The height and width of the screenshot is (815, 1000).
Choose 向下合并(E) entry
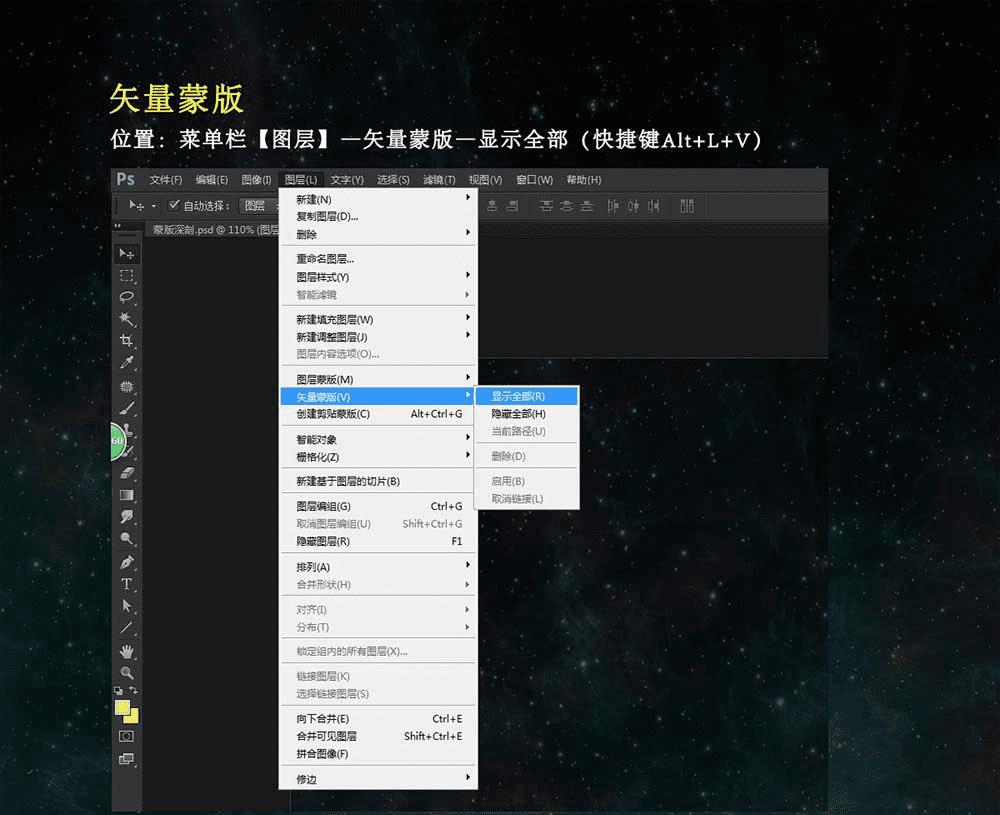(x=378, y=719)
